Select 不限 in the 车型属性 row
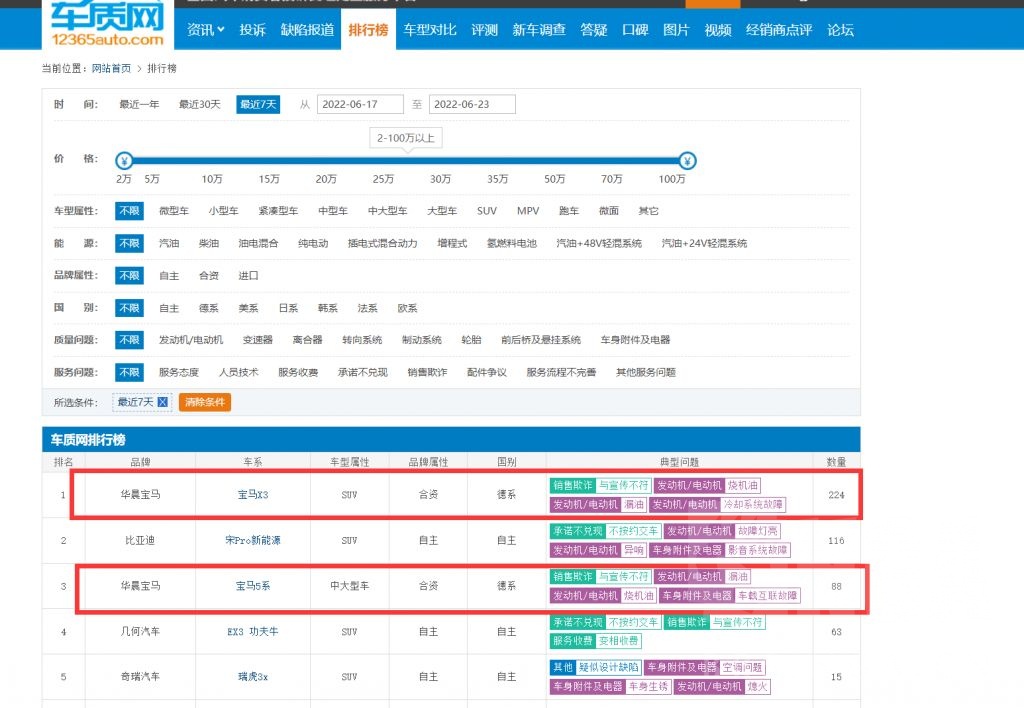Viewport: 1024px width, 708px height. pos(129,211)
